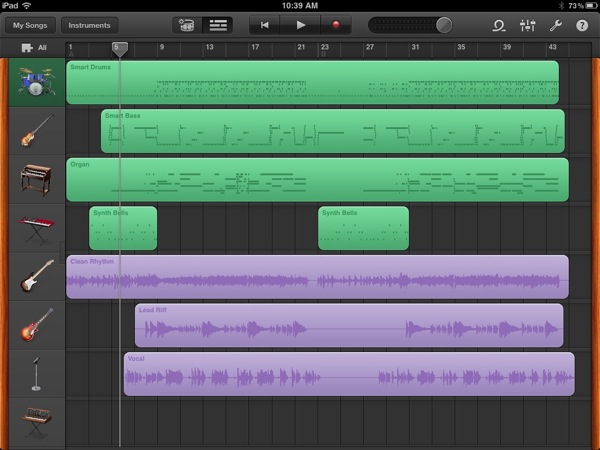Select the Lead Riff audio region
The width and height of the screenshot is (600, 450).
click(349, 325)
